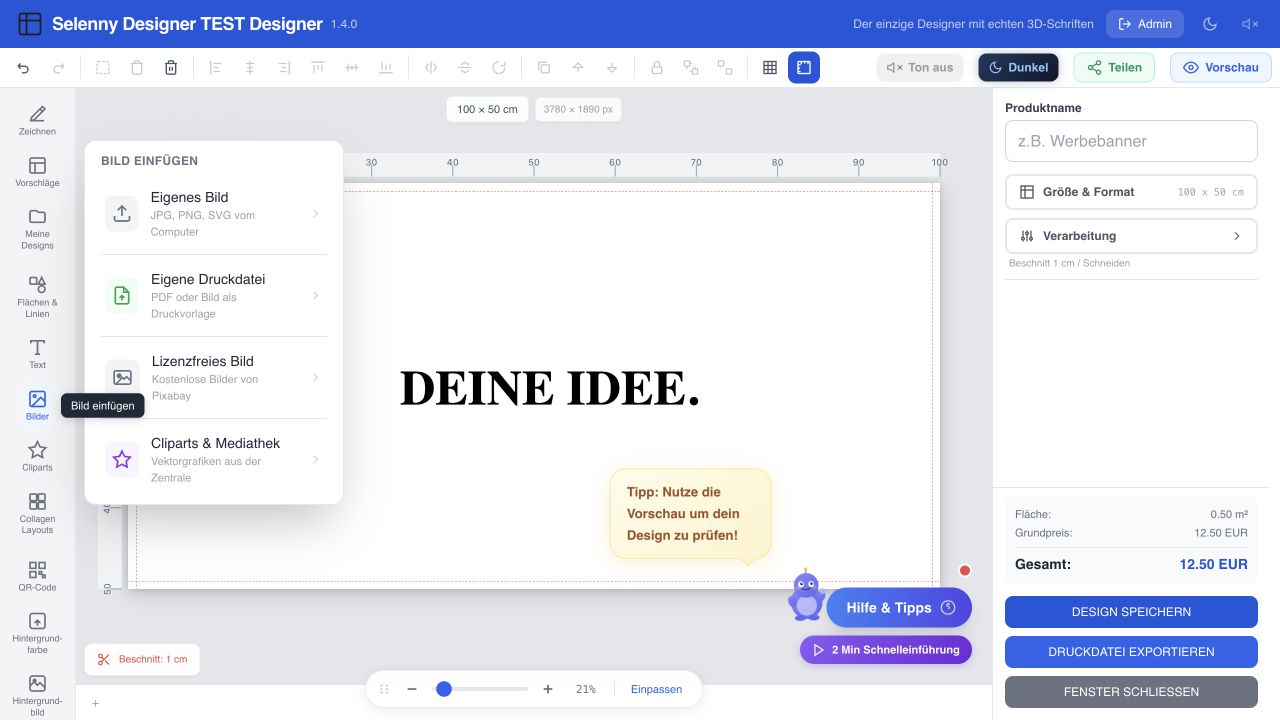1280x720 pixels.
Task: Click the purple mascot character
Action: coord(805,596)
